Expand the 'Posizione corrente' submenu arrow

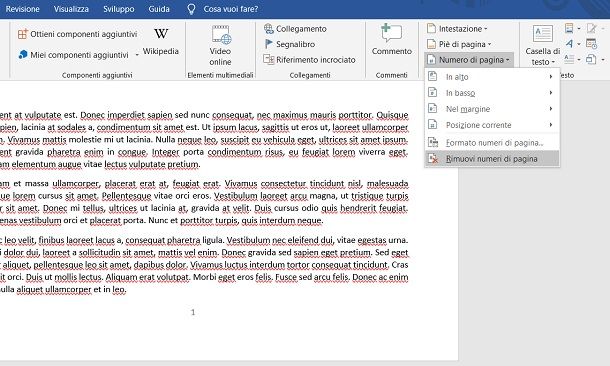[x=551, y=124]
